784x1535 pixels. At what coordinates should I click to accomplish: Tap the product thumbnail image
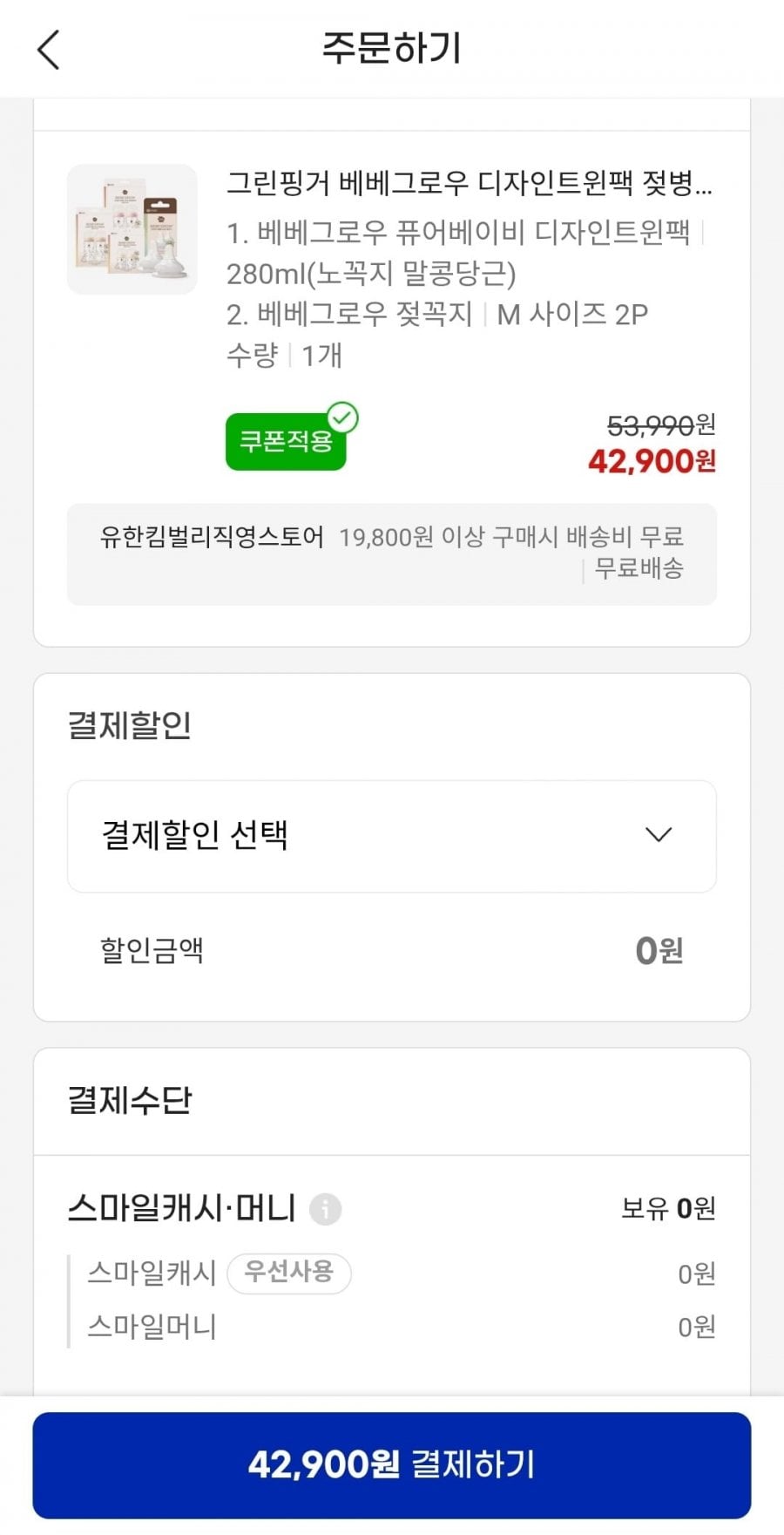pyautogui.click(x=132, y=229)
